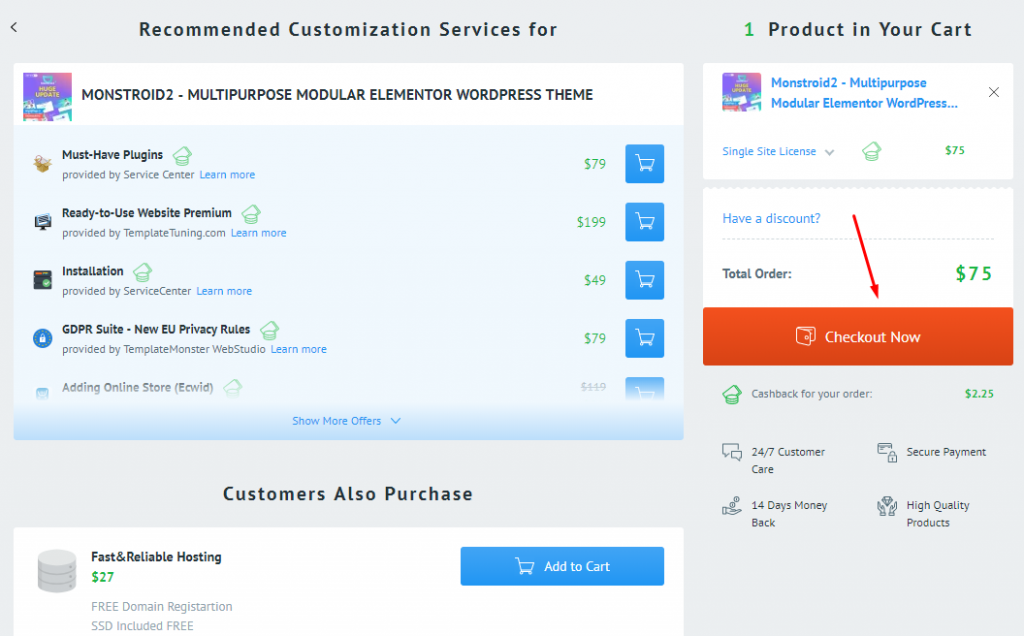Add Must-Have Plugins to cart
1024x636 pixels.
tap(645, 164)
